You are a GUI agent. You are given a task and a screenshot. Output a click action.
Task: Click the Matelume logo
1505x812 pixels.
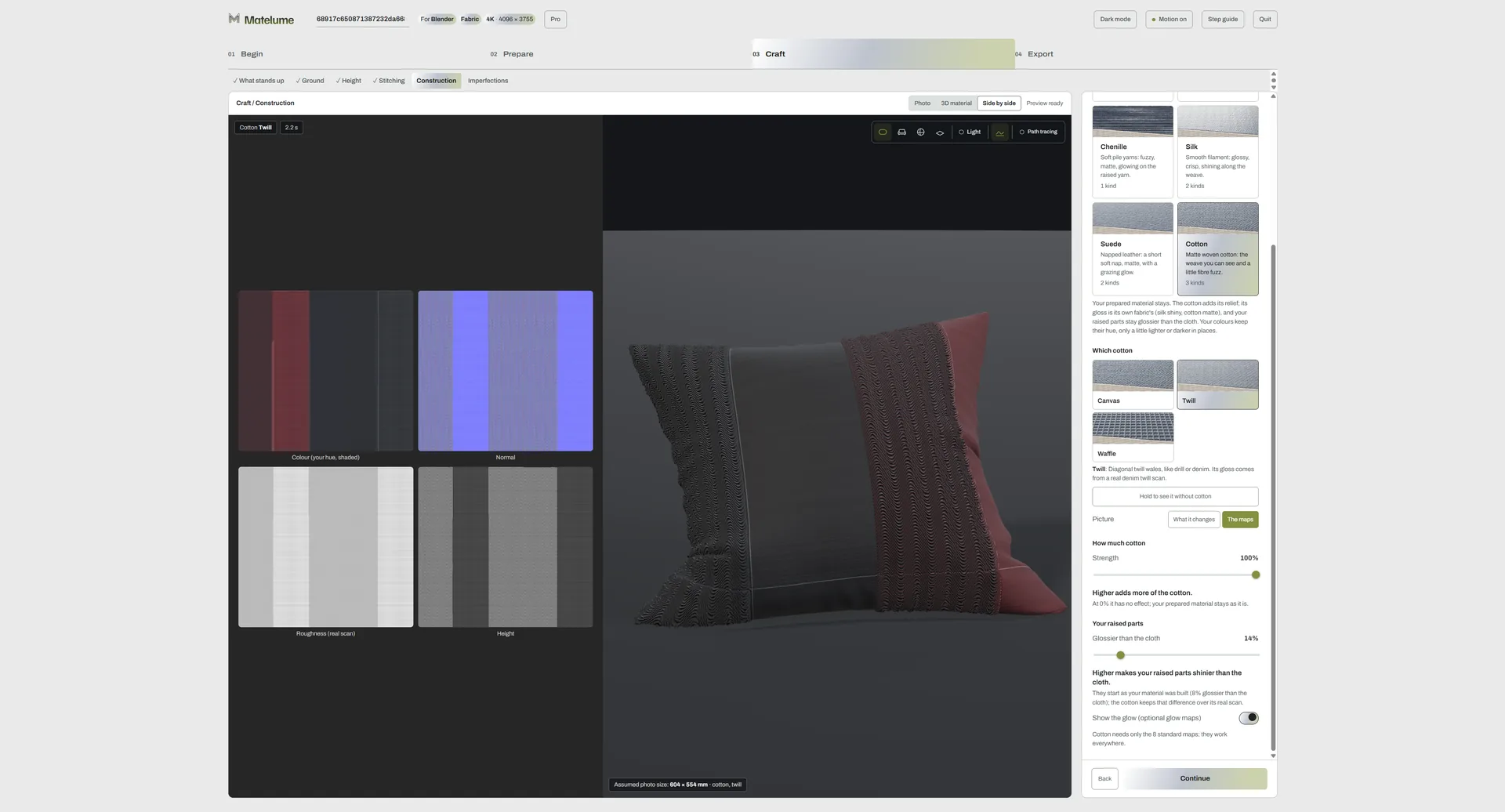click(261, 20)
